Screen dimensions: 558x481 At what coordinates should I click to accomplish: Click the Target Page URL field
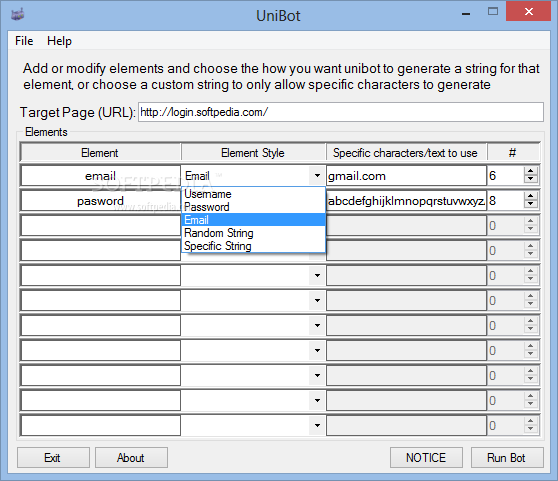pyautogui.click(x=341, y=112)
